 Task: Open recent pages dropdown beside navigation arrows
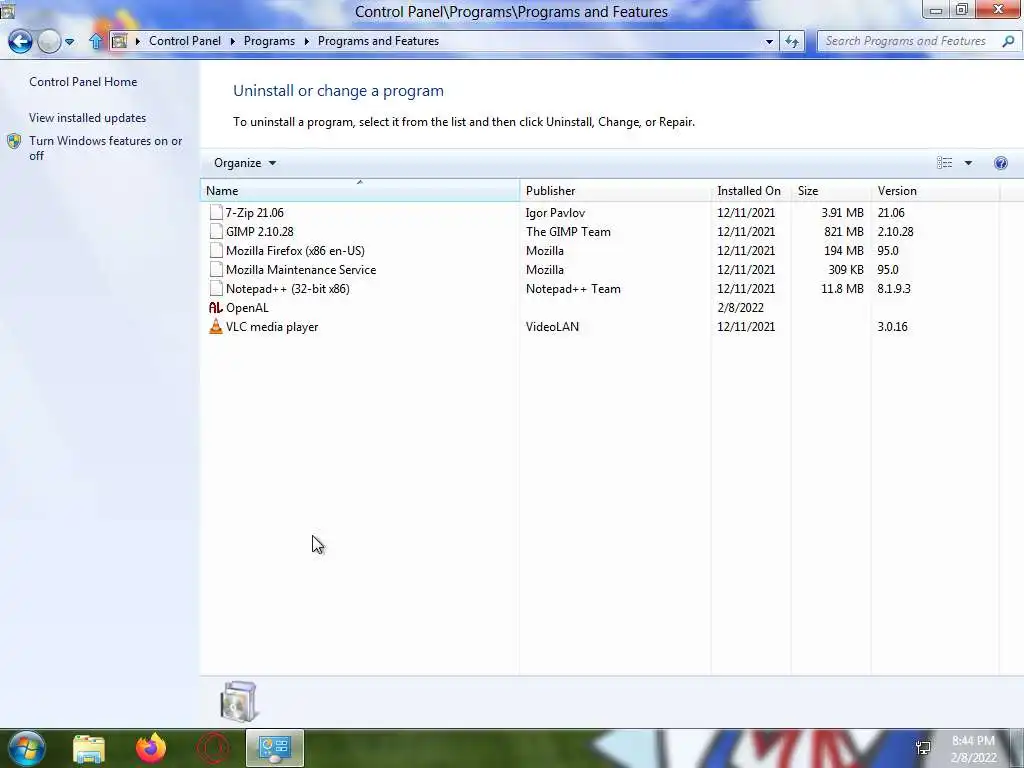click(x=69, y=42)
